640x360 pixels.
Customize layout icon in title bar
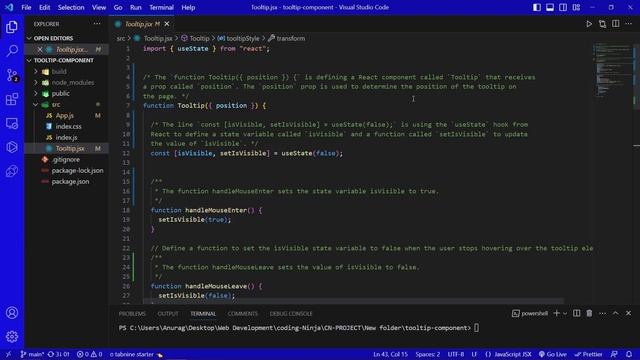pyautogui.click(x=576, y=7)
